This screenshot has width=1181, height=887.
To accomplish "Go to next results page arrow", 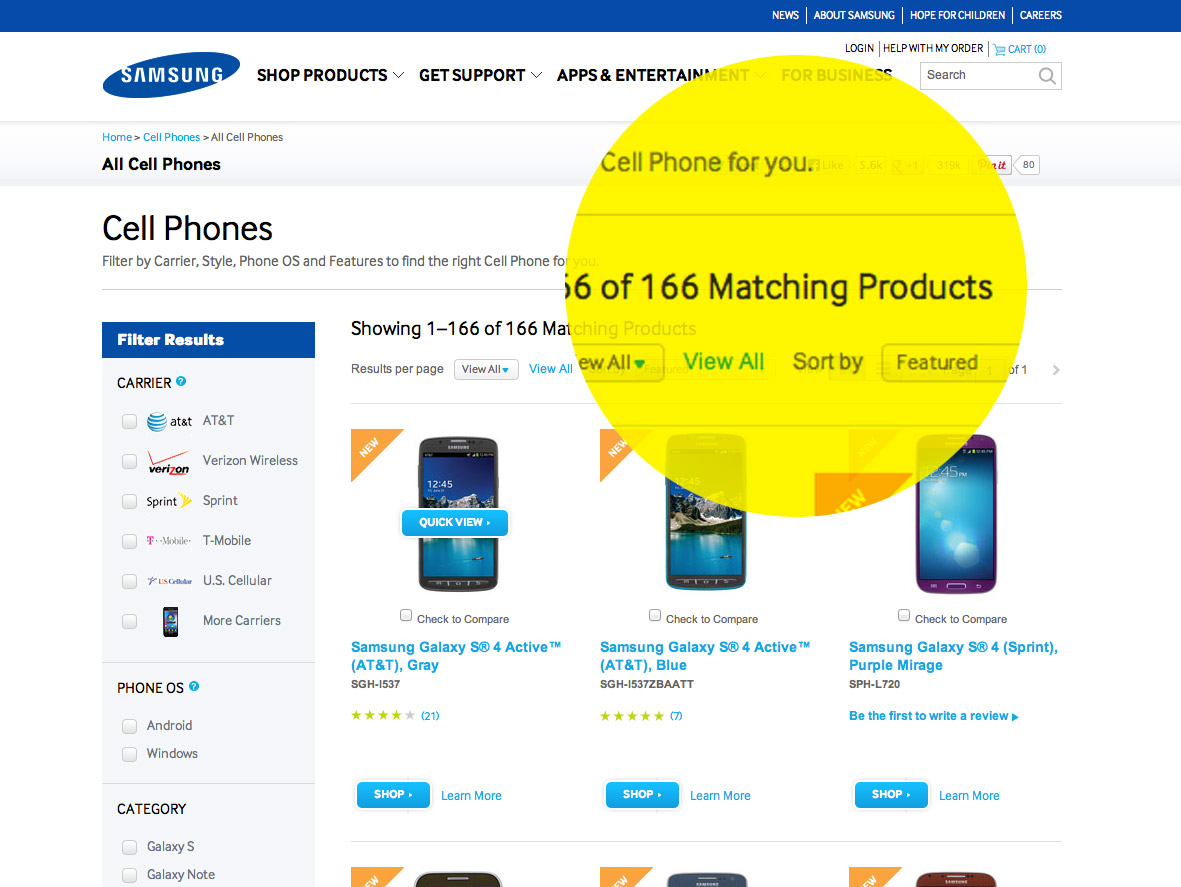I will click(x=1056, y=370).
